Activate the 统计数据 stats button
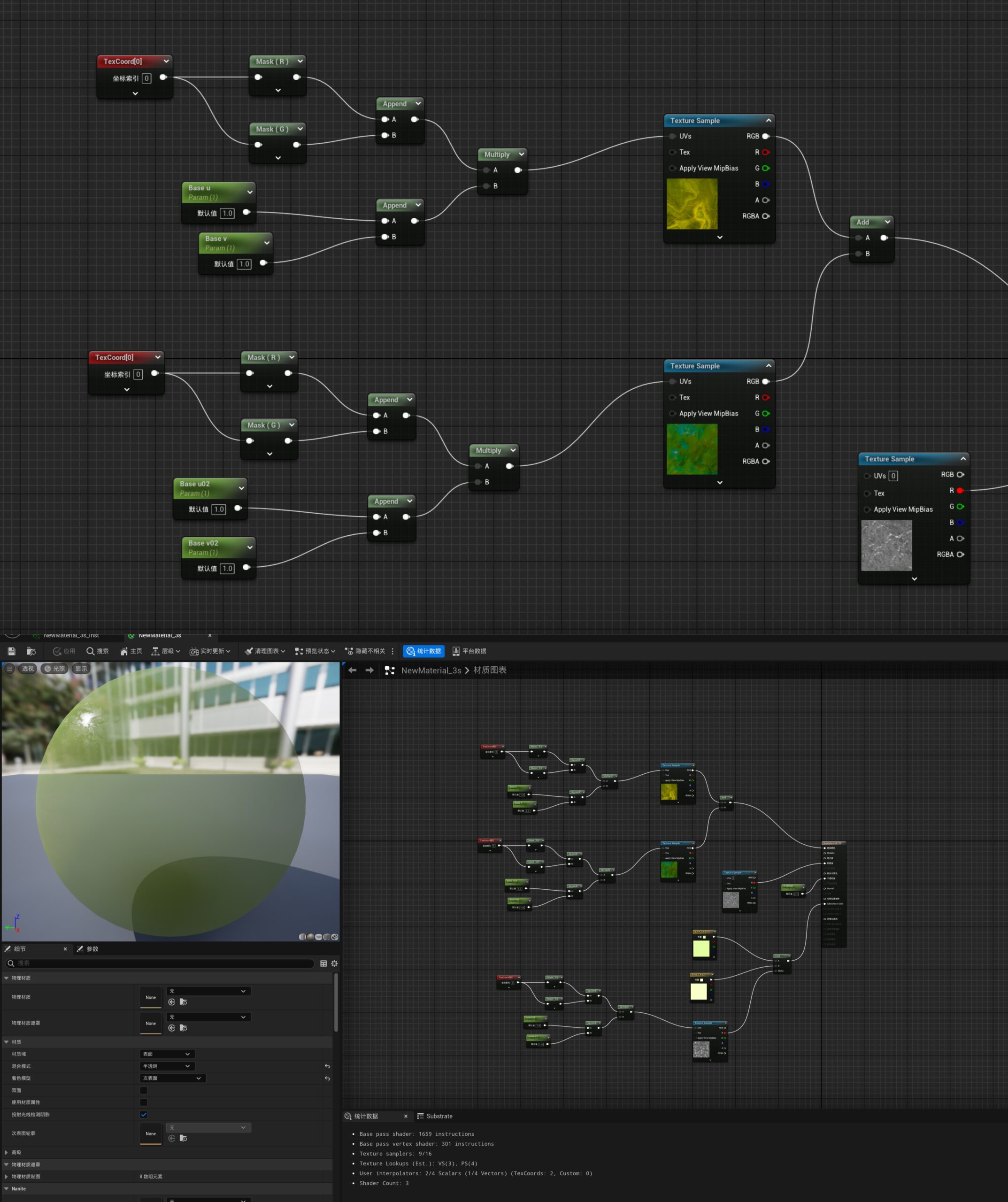The width and height of the screenshot is (1008, 1202). [423, 651]
